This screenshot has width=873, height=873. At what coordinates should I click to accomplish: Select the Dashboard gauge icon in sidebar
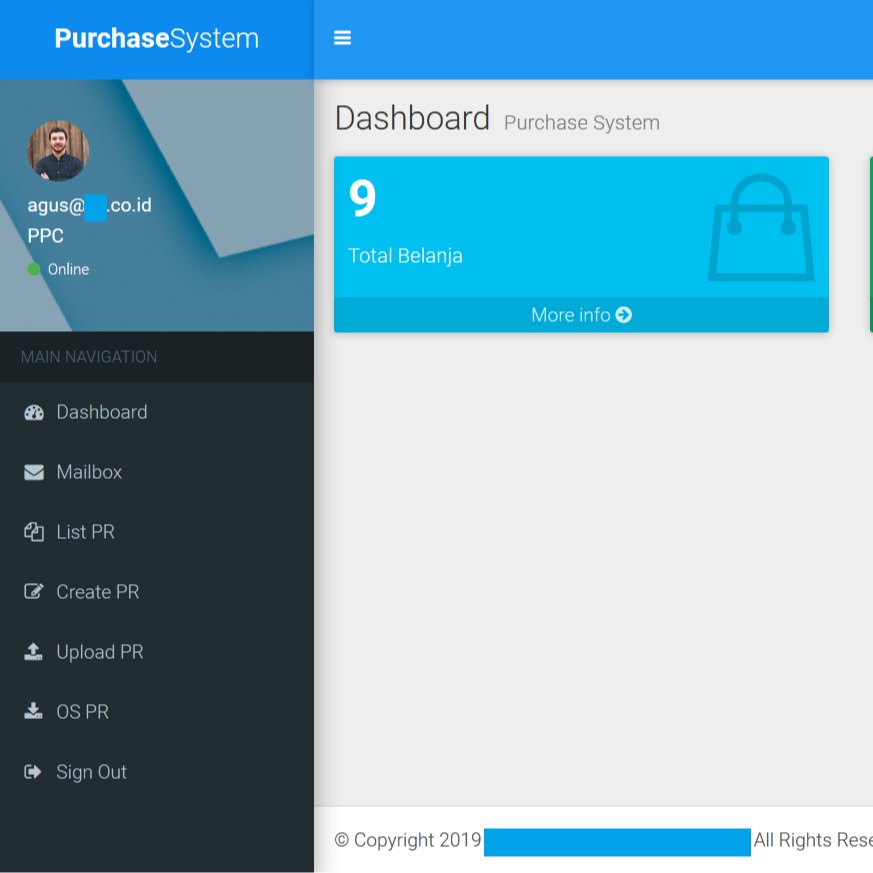click(x=34, y=412)
